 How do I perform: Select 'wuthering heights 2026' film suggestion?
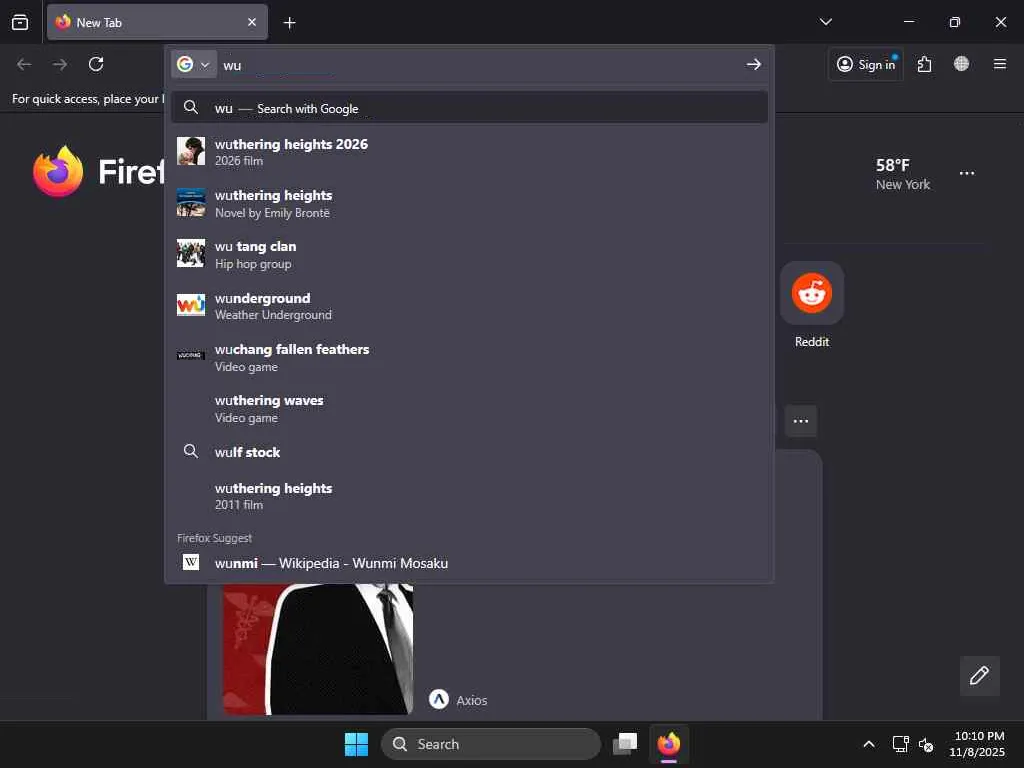469,152
